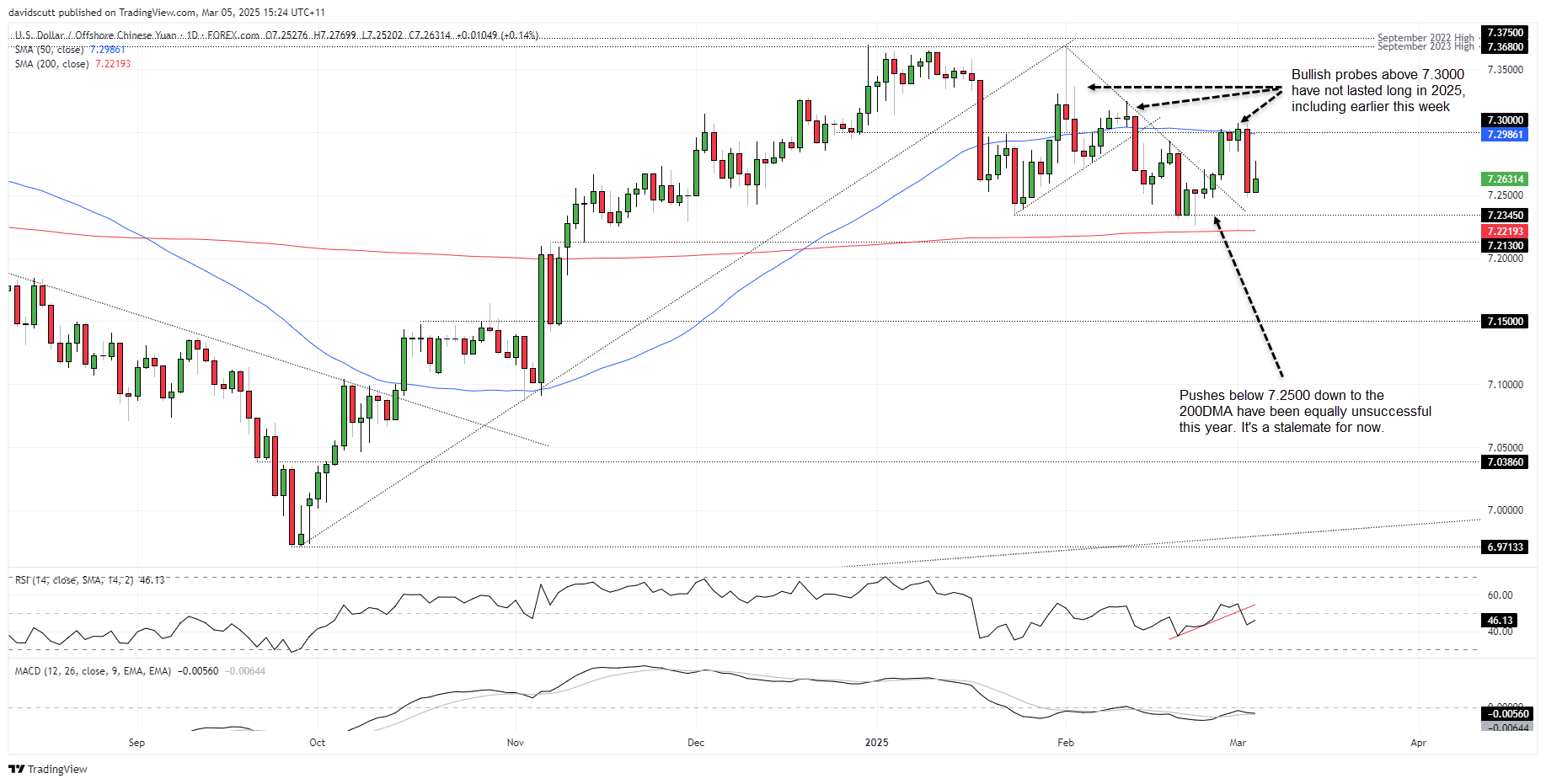Click the 7.00000 axis price tick
Screen dimensions: 1546x784
point(1505,510)
